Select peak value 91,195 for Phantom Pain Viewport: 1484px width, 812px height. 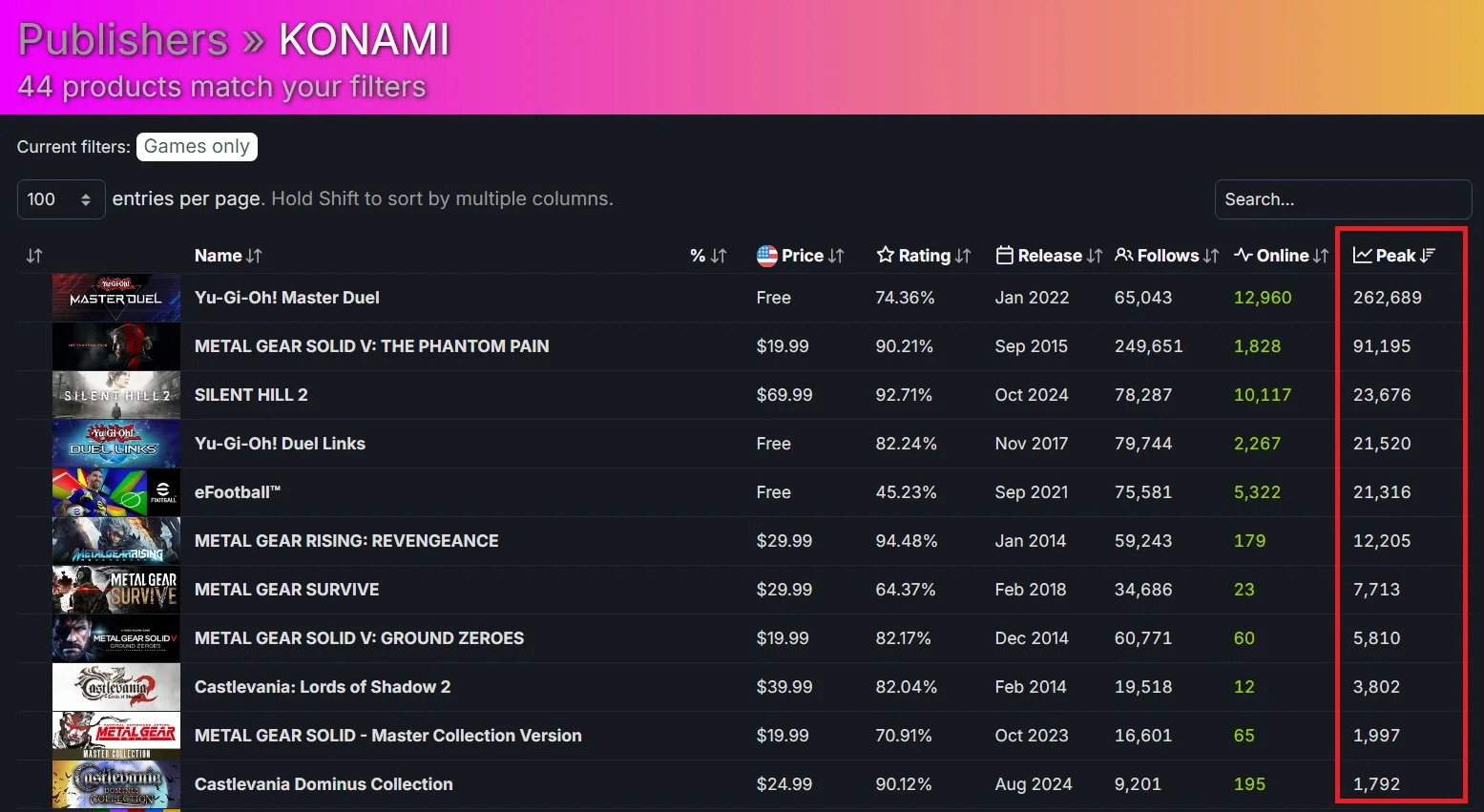1382,346
